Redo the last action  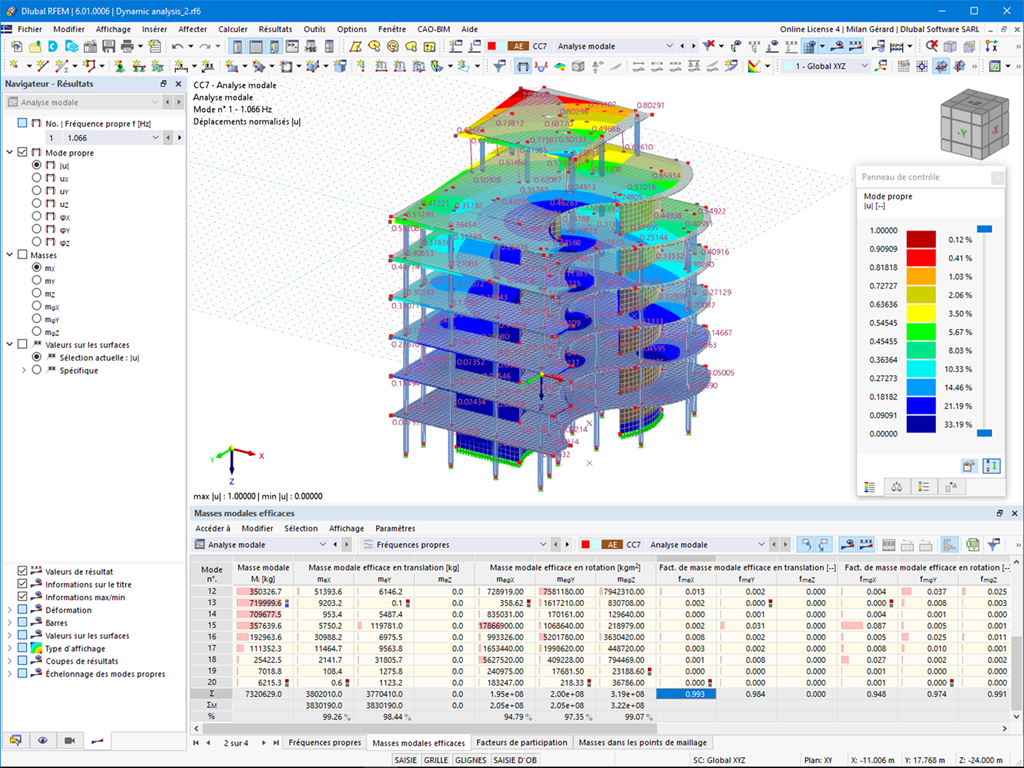coord(205,46)
